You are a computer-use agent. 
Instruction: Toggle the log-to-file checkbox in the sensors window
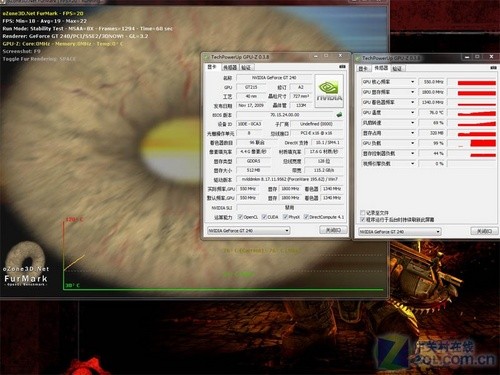(x=363, y=213)
